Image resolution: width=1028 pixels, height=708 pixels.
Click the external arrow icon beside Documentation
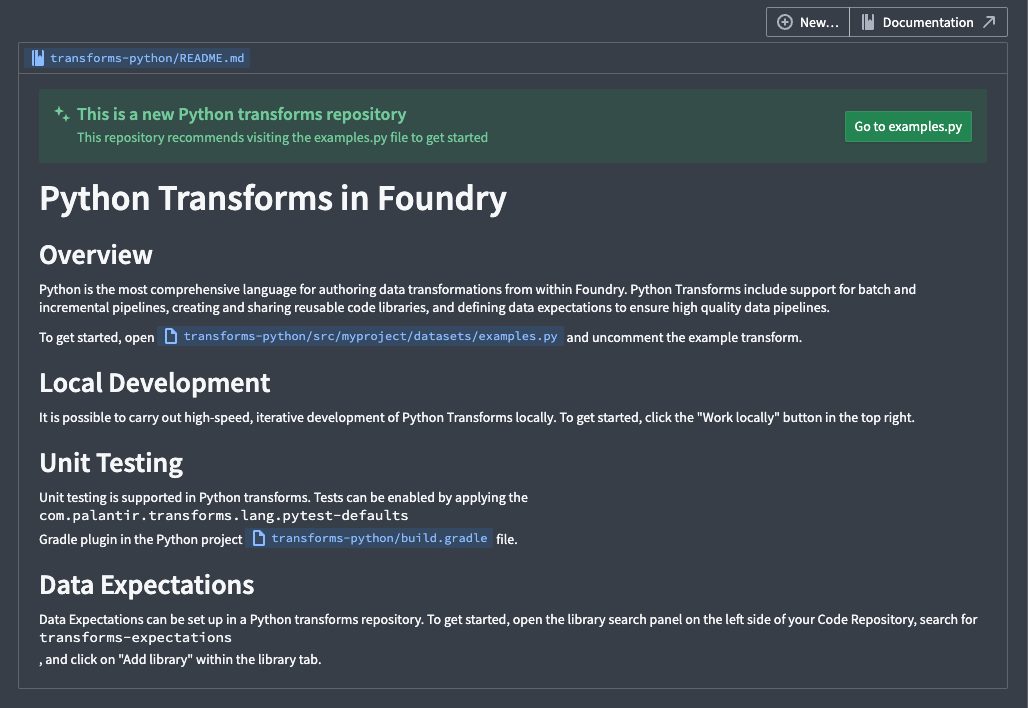coord(989,22)
